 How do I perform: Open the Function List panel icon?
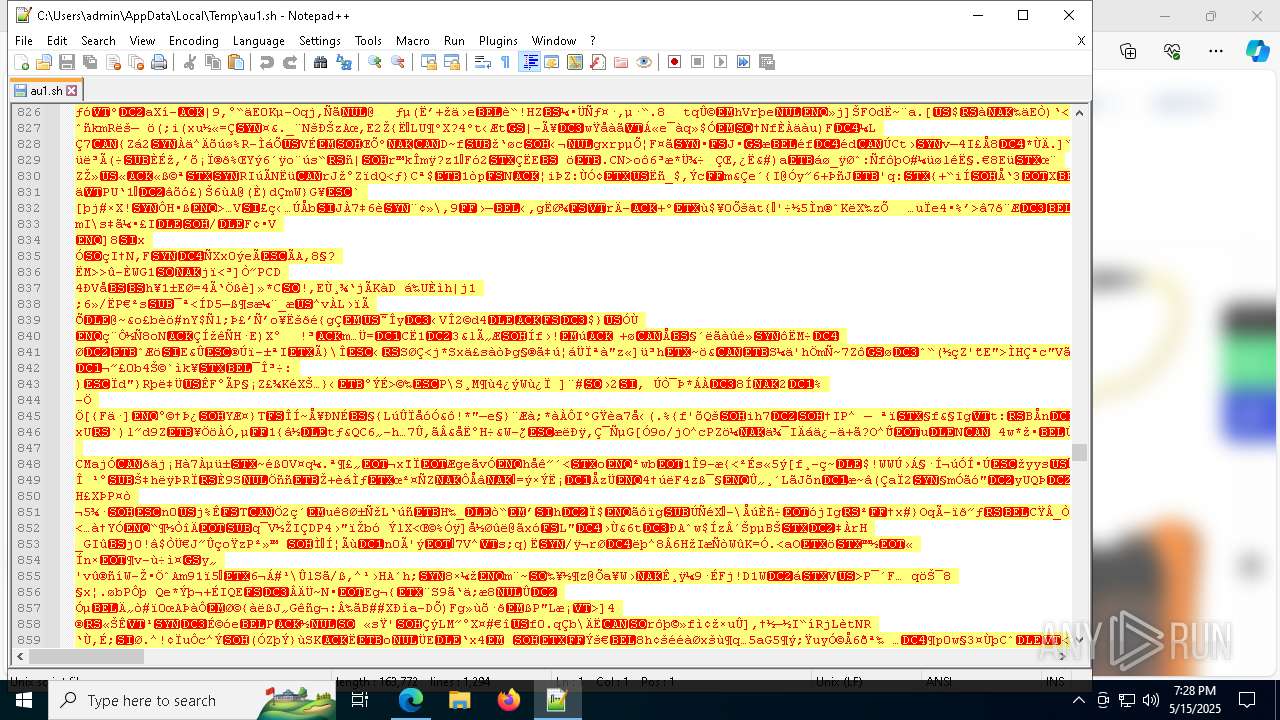tap(598, 62)
